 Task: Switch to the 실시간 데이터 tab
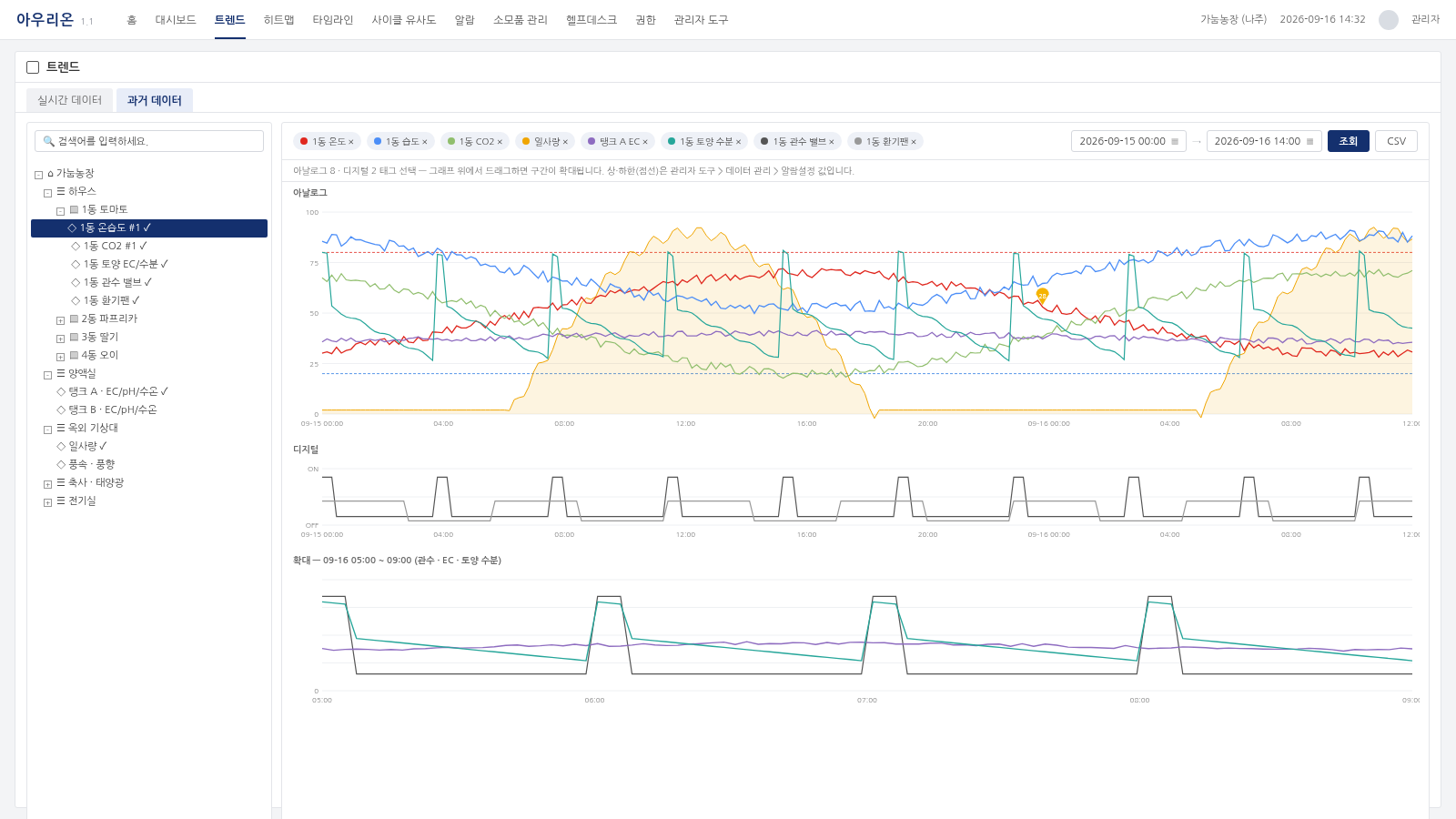coord(69,100)
